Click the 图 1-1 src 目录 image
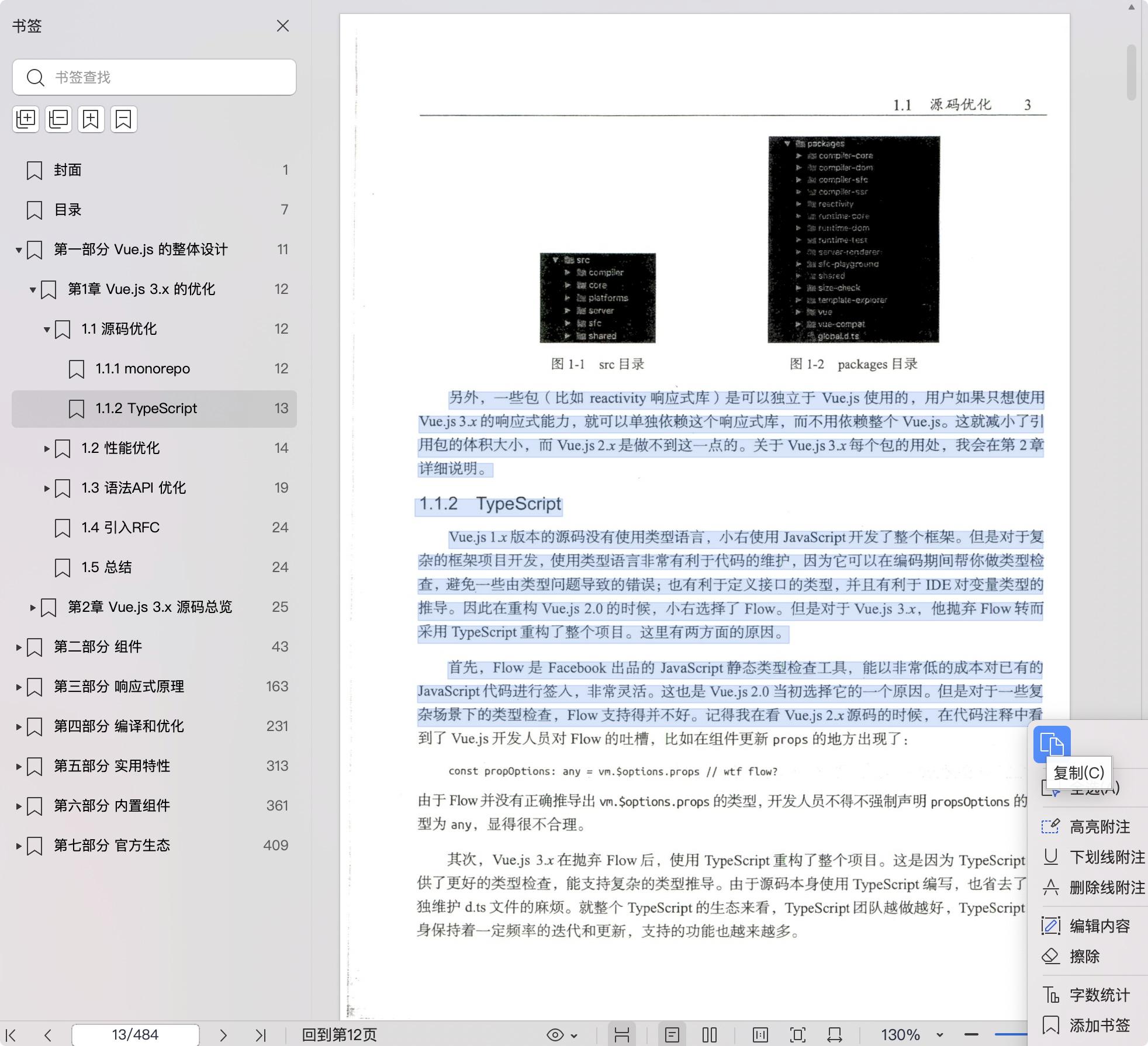Image resolution: width=1148 pixels, height=1046 pixels. click(597, 298)
